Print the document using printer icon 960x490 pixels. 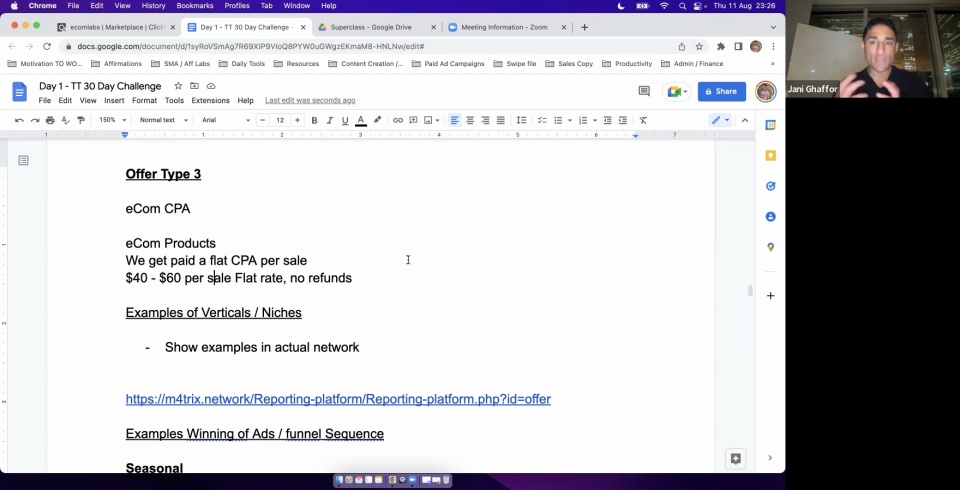coord(50,120)
